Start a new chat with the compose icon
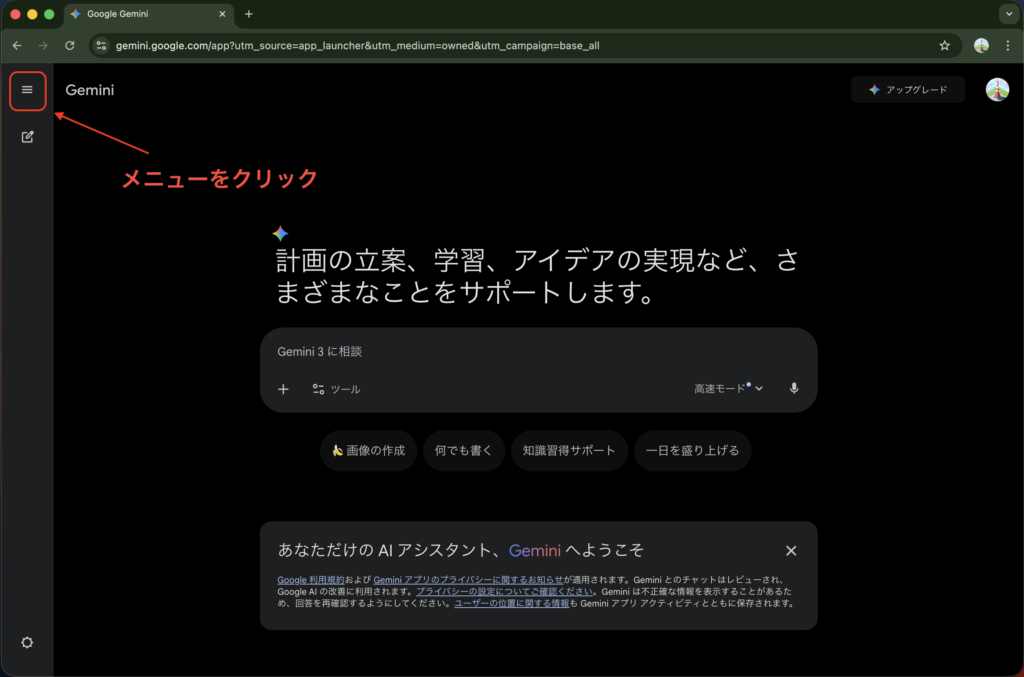1024x677 pixels. (27, 137)
